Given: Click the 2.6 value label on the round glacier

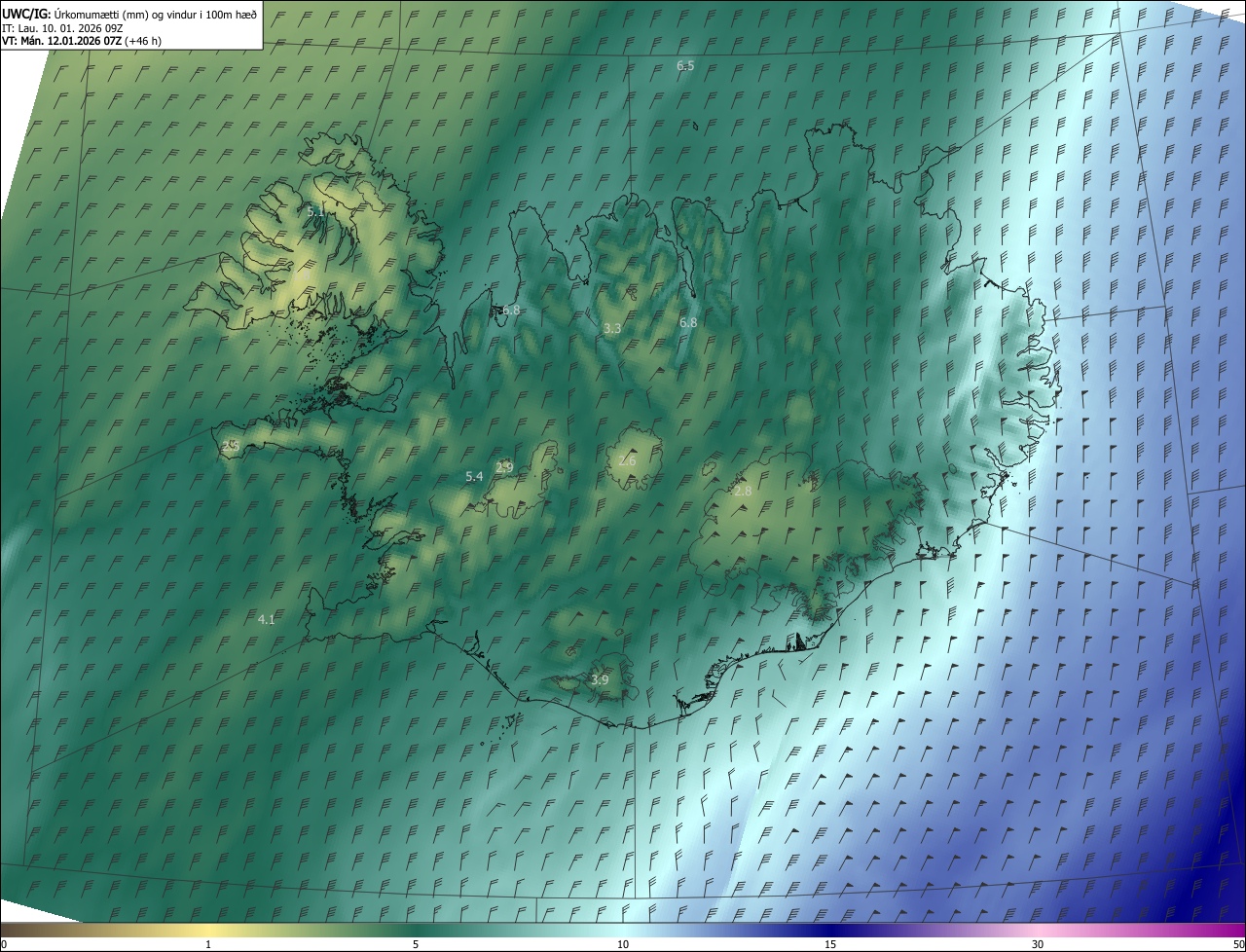Looking at the screenshot, I should coord(627,460).
